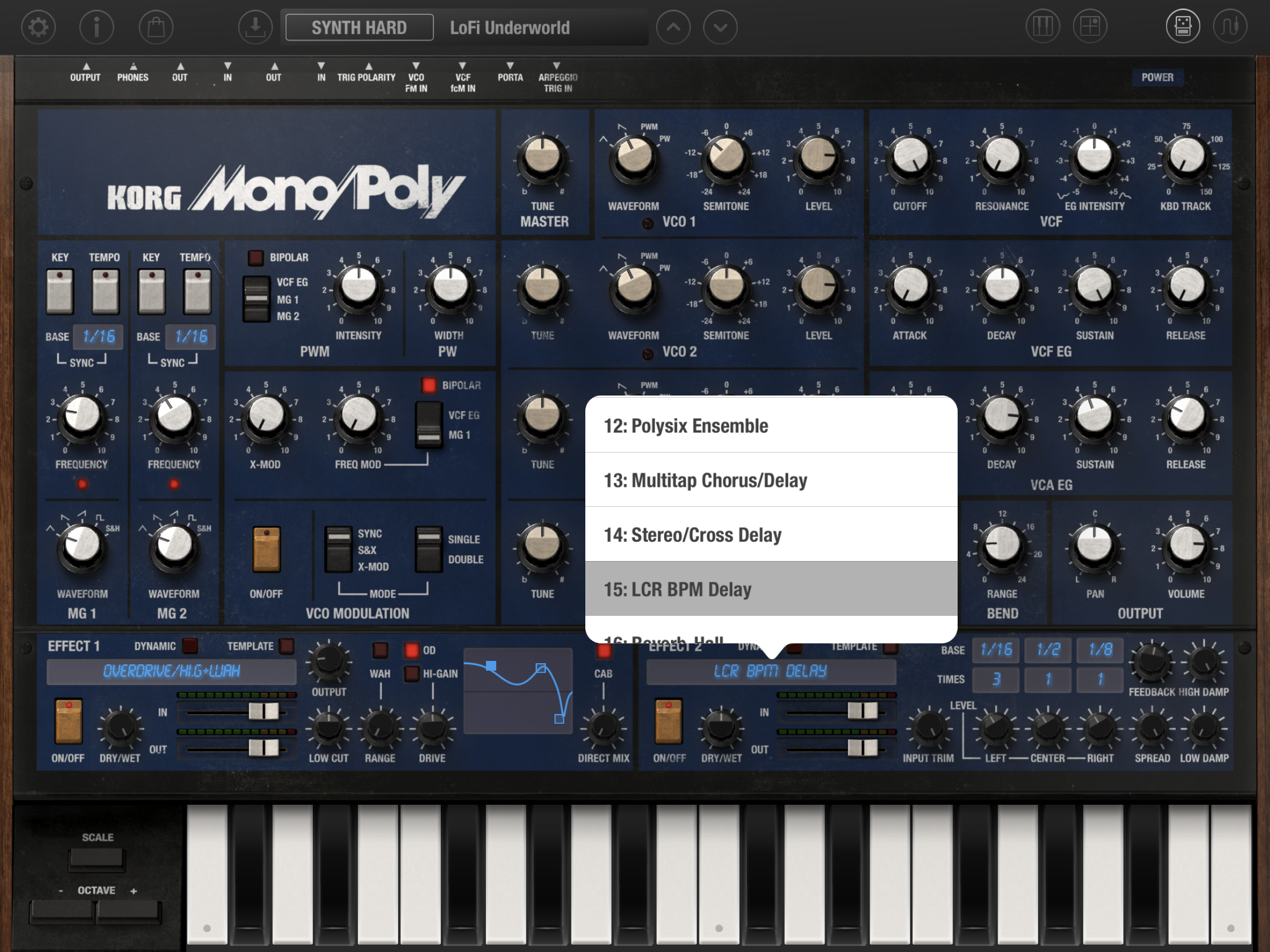
Task: Toggle PWM BIPOLAR button
Action: pos(255,257)
